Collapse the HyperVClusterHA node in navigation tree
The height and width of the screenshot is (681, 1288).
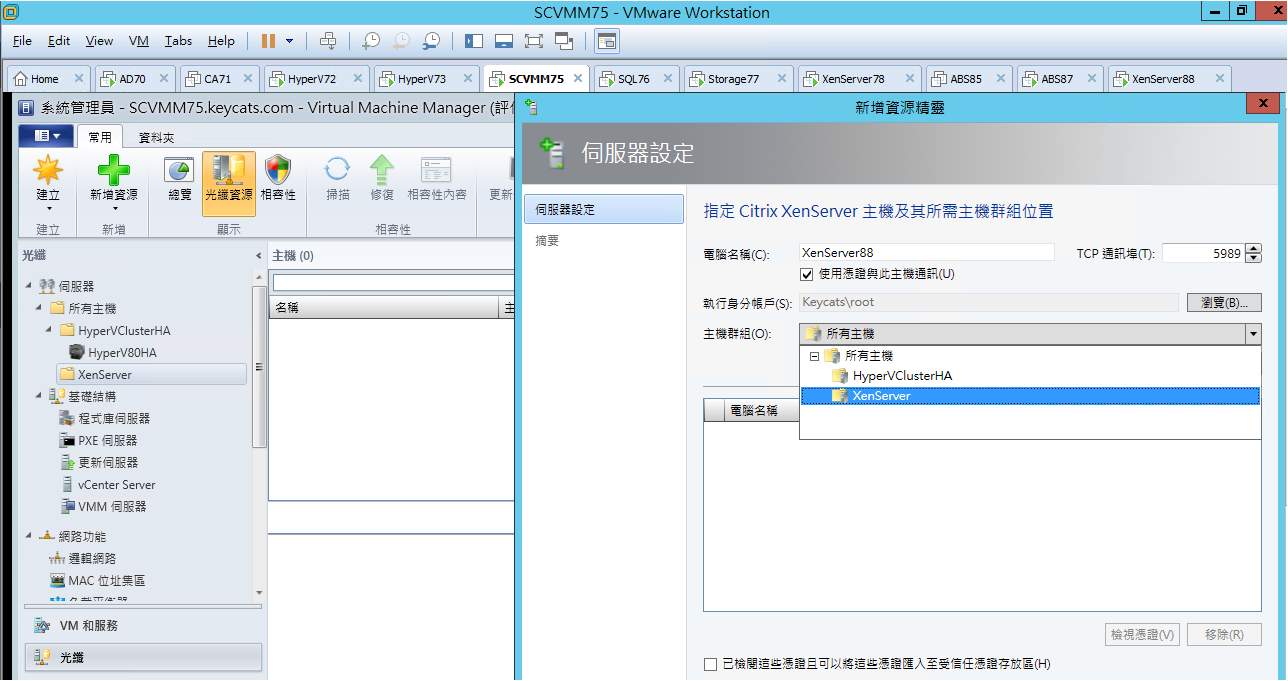(x=48, y=331)
